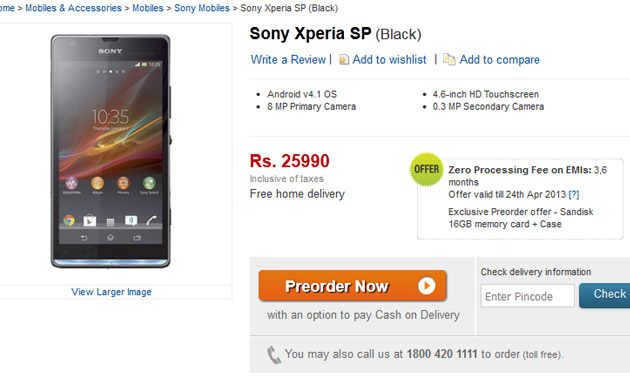Screen dimensions: 630x380
Task: Go to Sony Mobiles breadcrumb
Action: pyautogui.click(x=202, y=8)
